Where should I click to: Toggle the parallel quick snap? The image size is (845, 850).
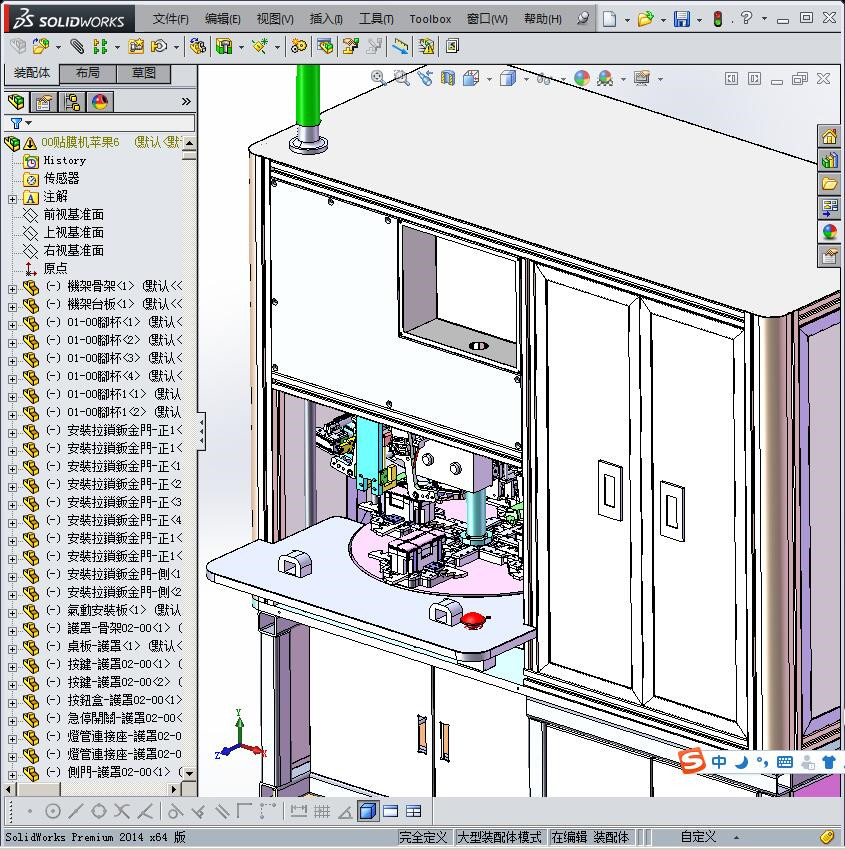pyautogui.click(x=222, y=812)
